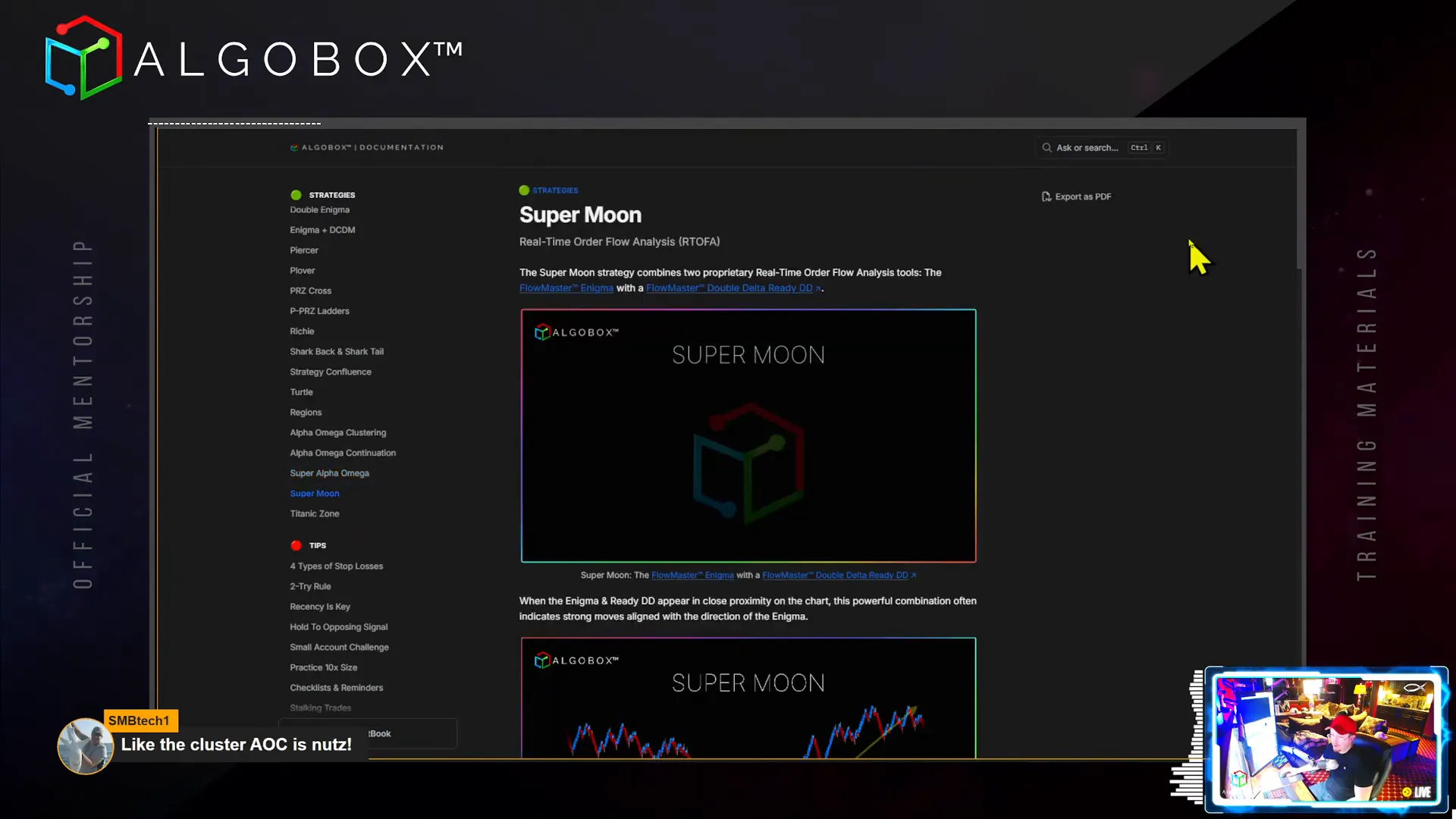The width and height of the screenshot is (1456, 819).
Task: Click the Super Moon page title
Action: (x=580, y=215)
